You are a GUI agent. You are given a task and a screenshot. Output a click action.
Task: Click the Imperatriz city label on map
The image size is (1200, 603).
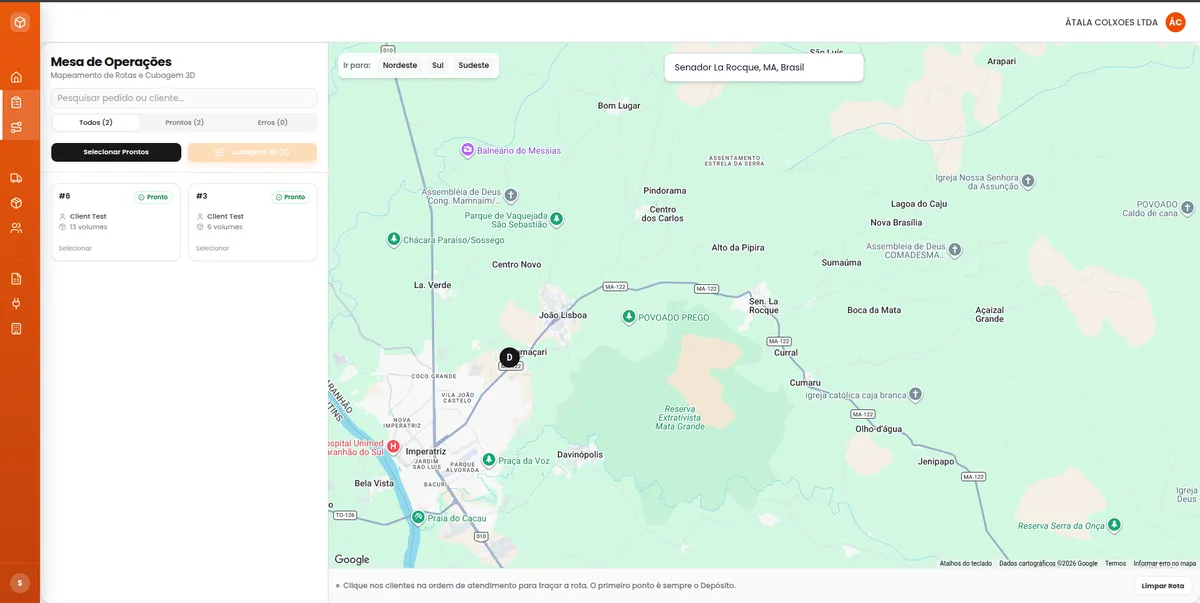[426, 452]
